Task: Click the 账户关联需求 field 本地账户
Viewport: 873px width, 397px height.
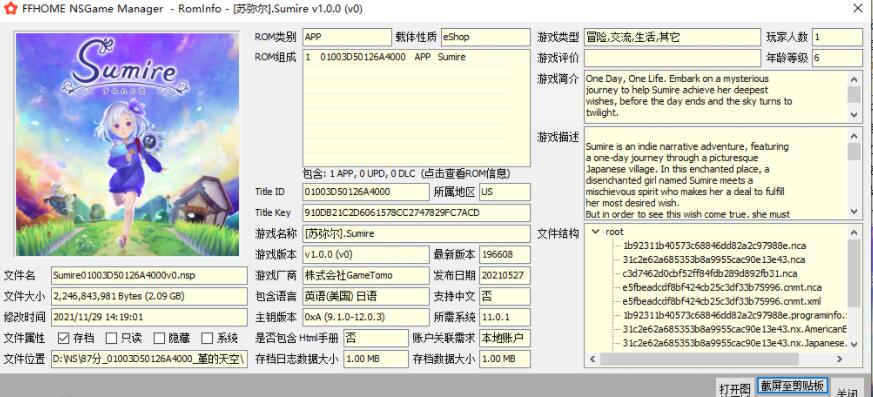Action: 505,338
